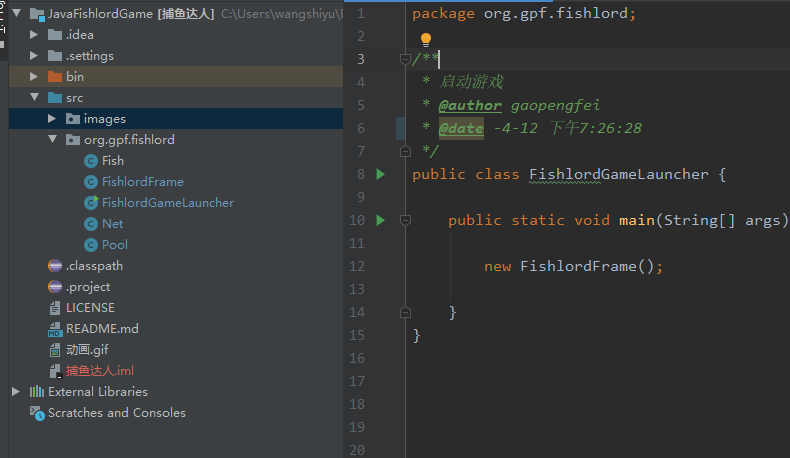Click the .settings folder icon
Image resolution: width=790 pixels, height=458 pixels.
click(55, 55)
